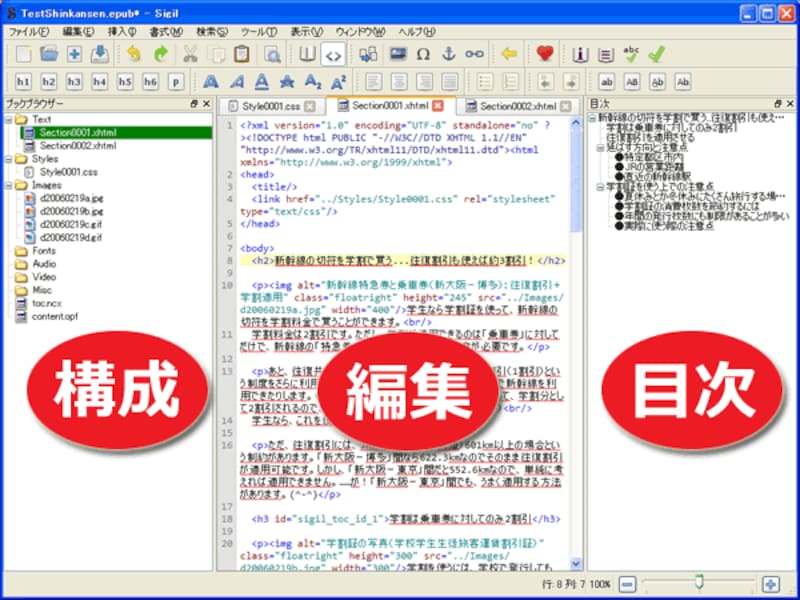
Task: Select Style0001.css in the Book Browser
Action: (67, 172)
